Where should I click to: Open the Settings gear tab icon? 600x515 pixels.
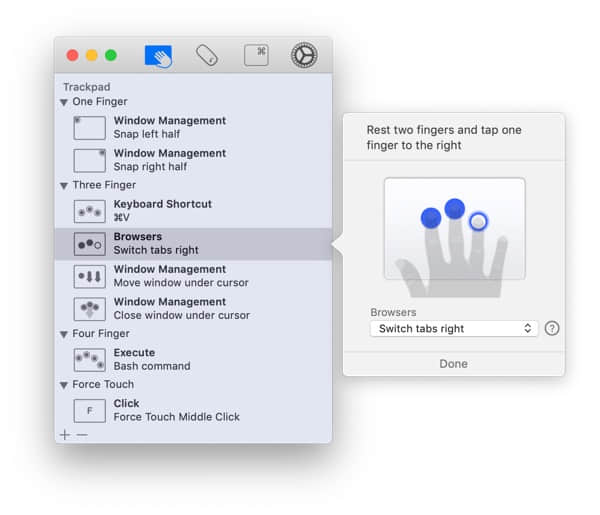304,55
